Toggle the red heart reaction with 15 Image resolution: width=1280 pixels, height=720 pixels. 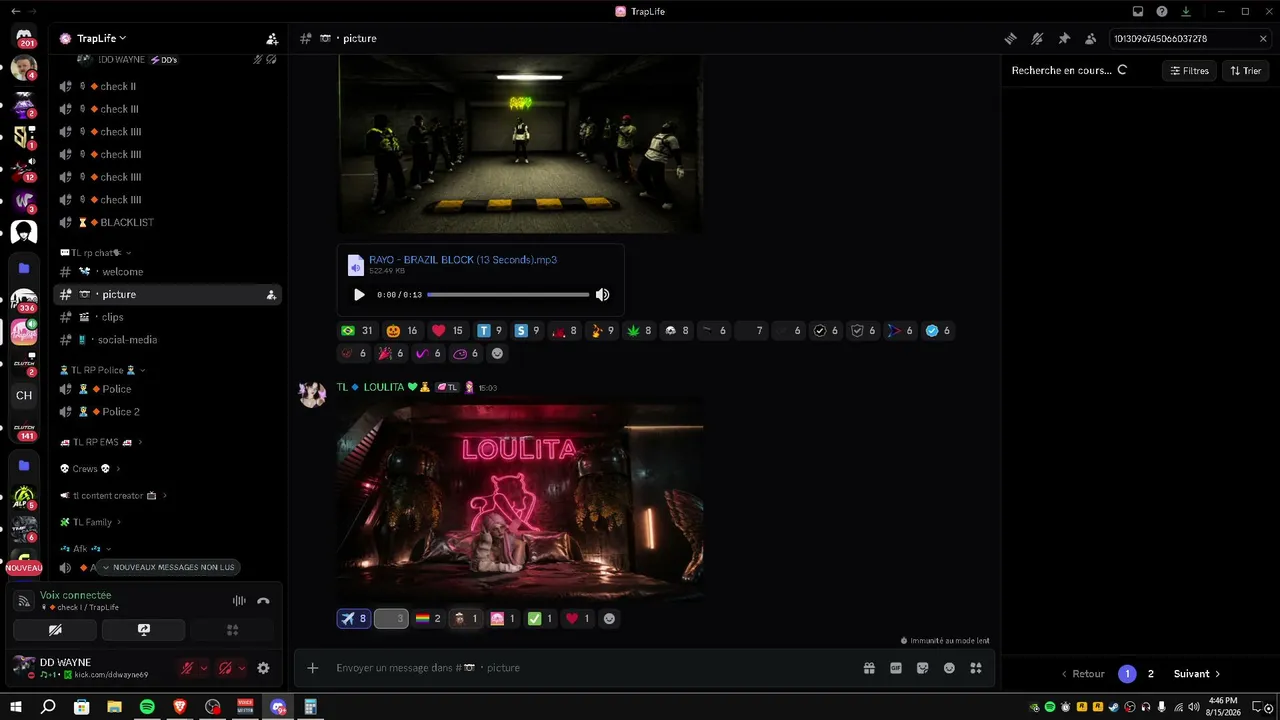point(447,331)
